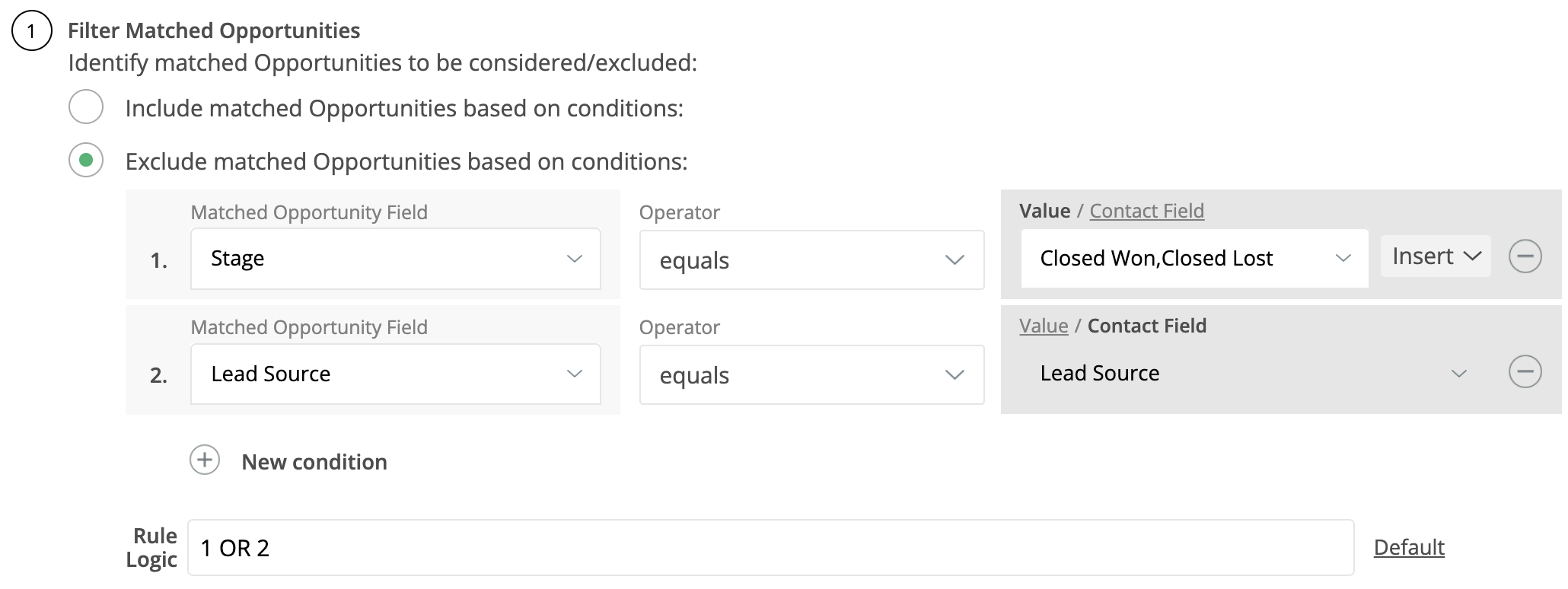This screenshot has width=1568, height=589.
Task: Switch condition 2 to Value
Action: [x=1044, y=326]
